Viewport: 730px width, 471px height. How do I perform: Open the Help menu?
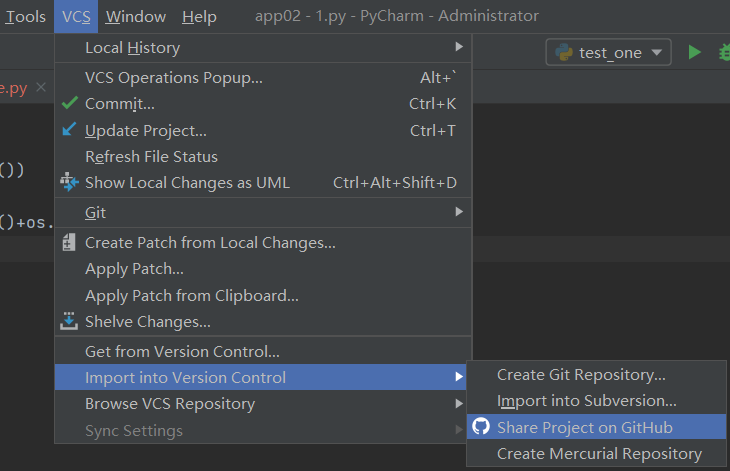click(199, 16)
